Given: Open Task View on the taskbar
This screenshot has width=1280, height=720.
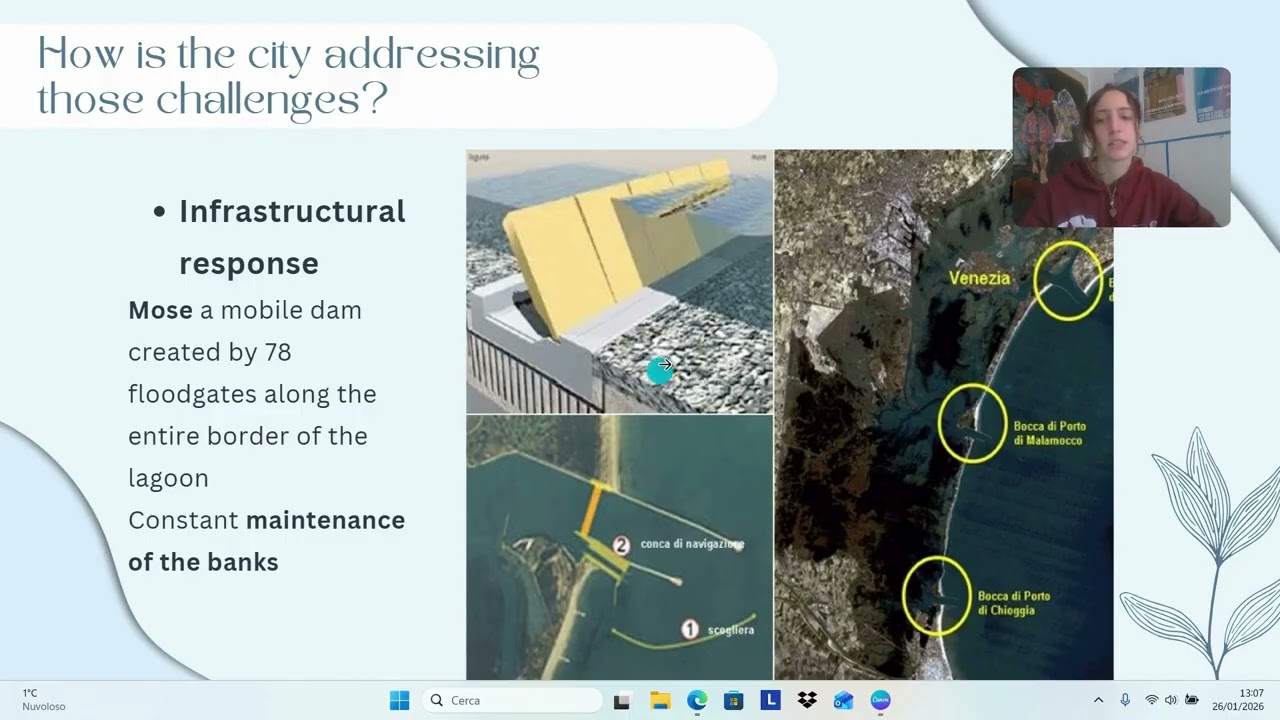Looking at the screenshot, I should coord(622,700).
